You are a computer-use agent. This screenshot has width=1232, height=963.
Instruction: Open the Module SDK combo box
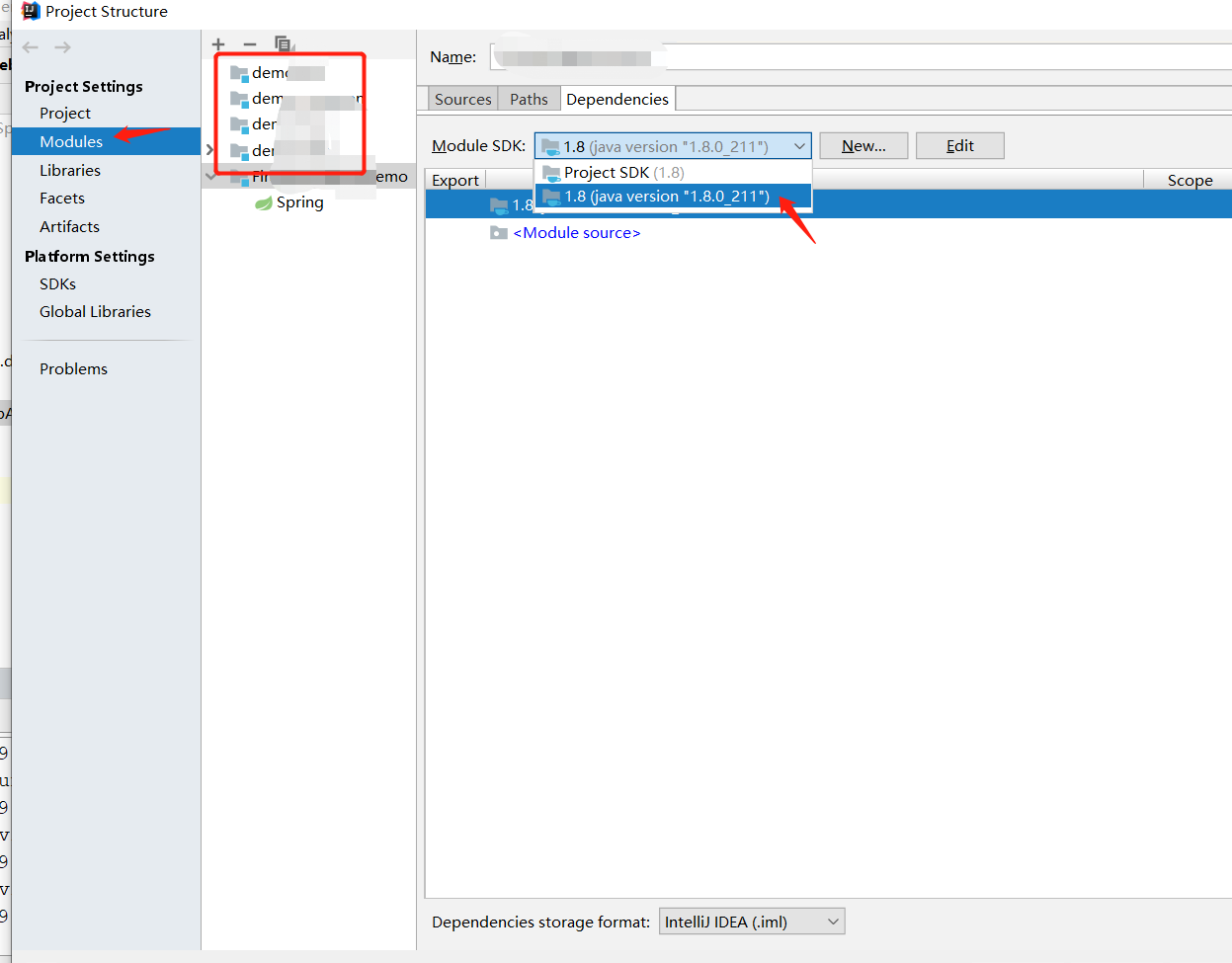click(x=673, y=146)
